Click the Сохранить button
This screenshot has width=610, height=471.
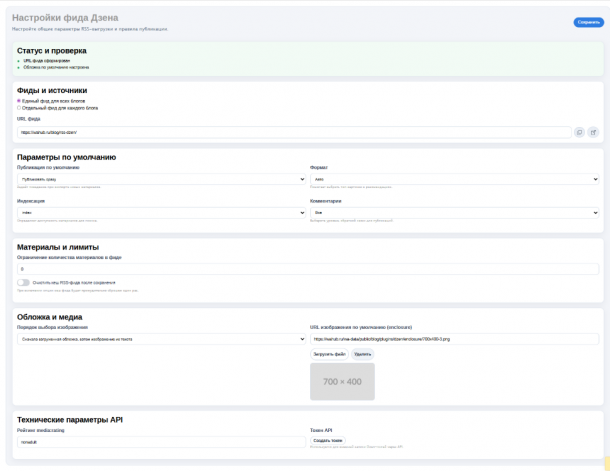[588, 22]
